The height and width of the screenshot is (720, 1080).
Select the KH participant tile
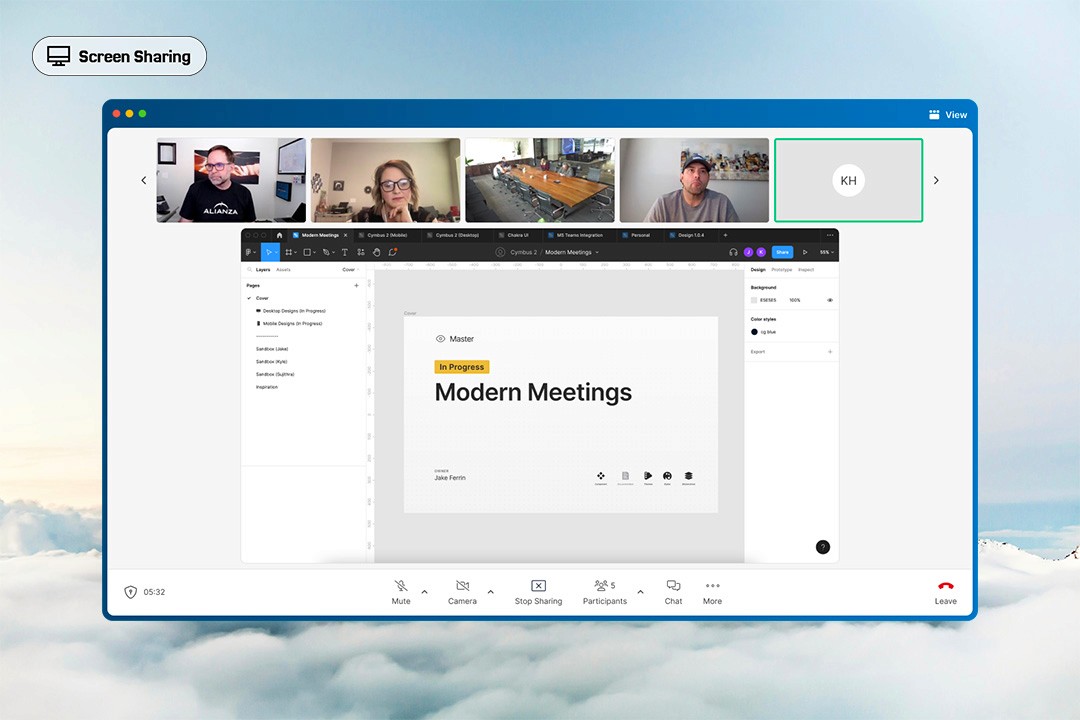849,181
